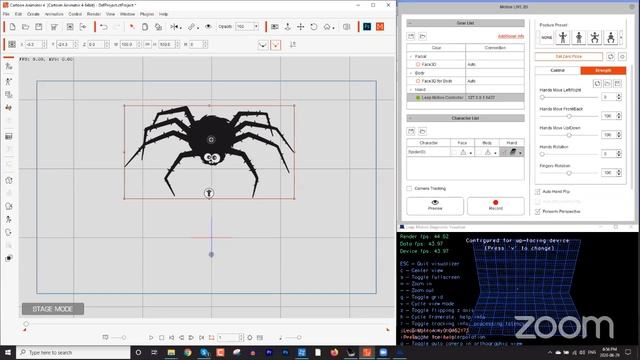Adjust Hands Move Front/Back slider handle
640x360 pixels.
point(569,116)
